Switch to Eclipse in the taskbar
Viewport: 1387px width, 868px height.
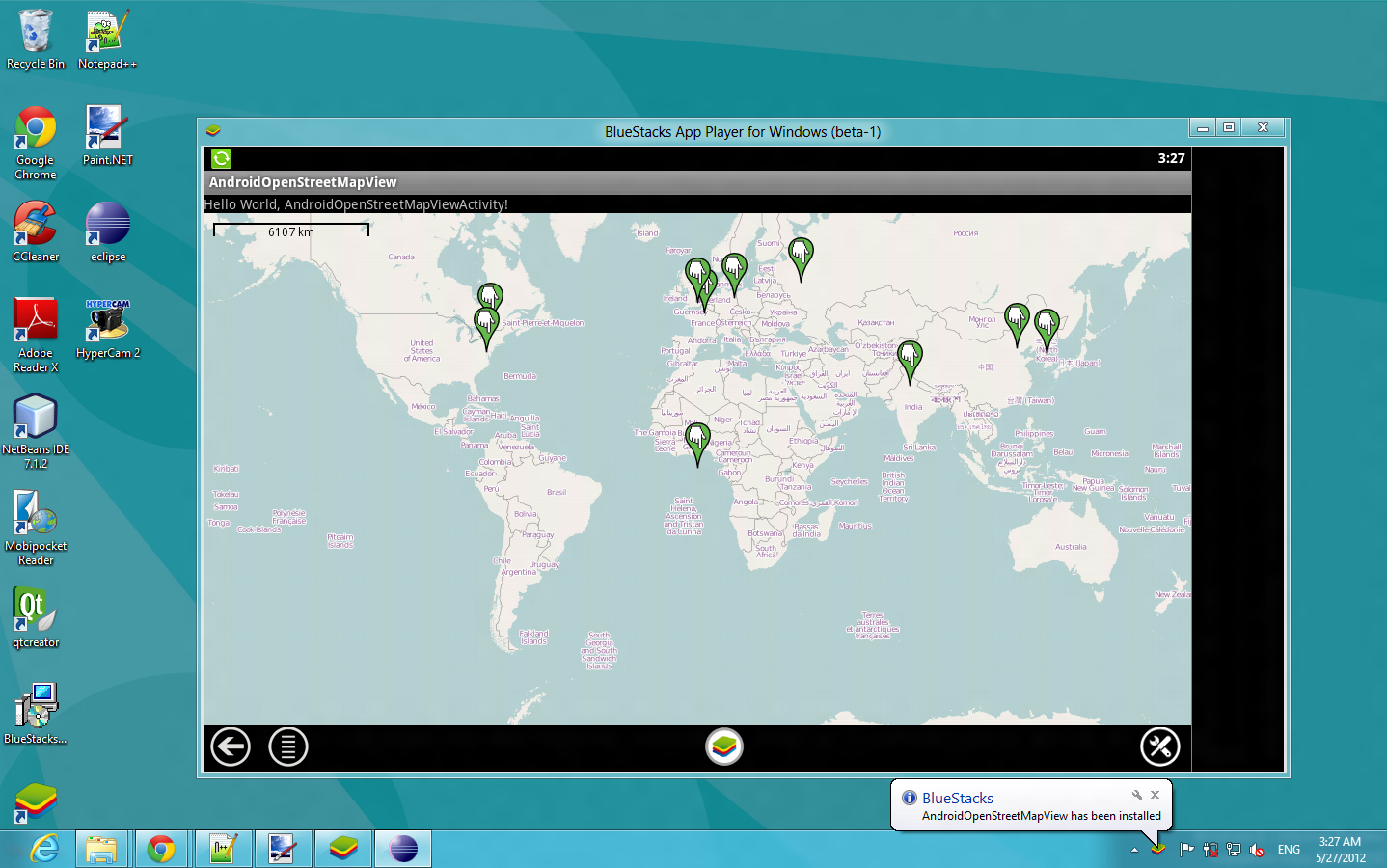click(403, 849)
